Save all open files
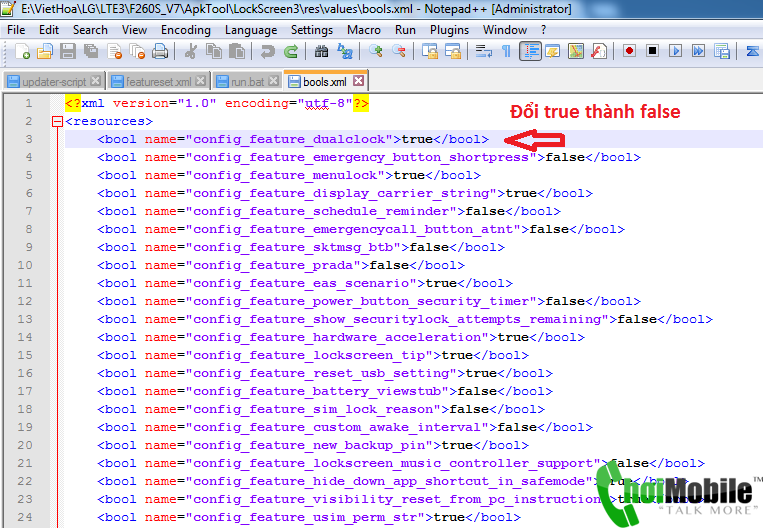Viewport: 763px width, 528px height. (x=91, y=51)
